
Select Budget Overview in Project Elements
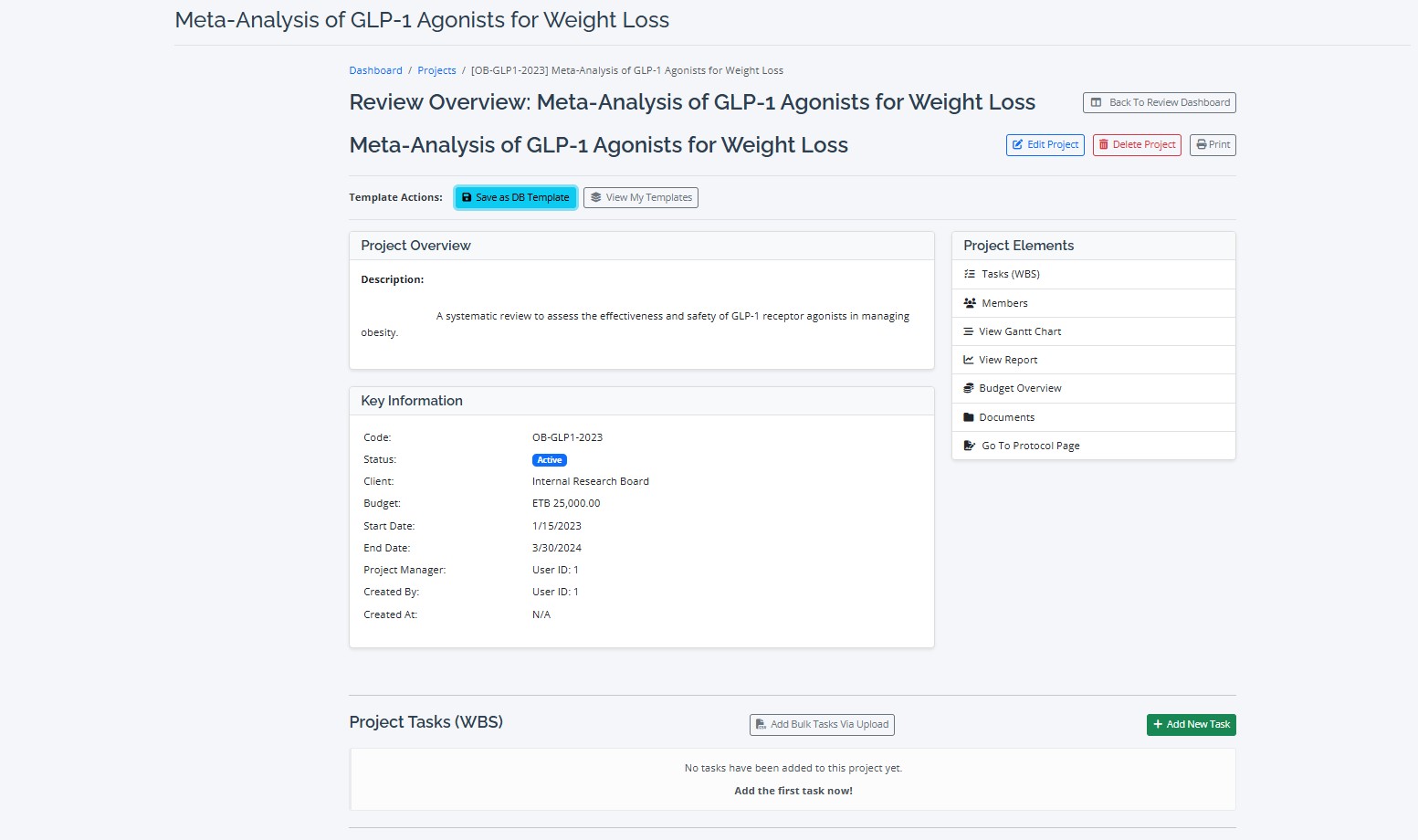pyautogui.click(x=1020, y=388)
